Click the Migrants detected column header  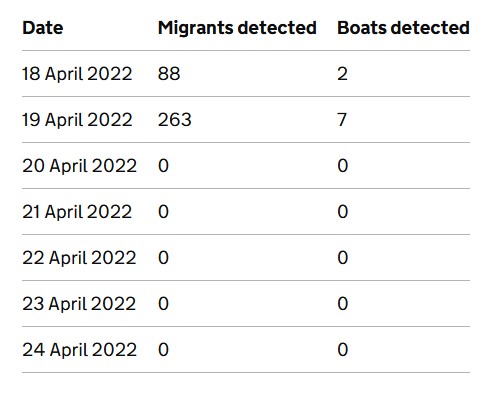237,28
